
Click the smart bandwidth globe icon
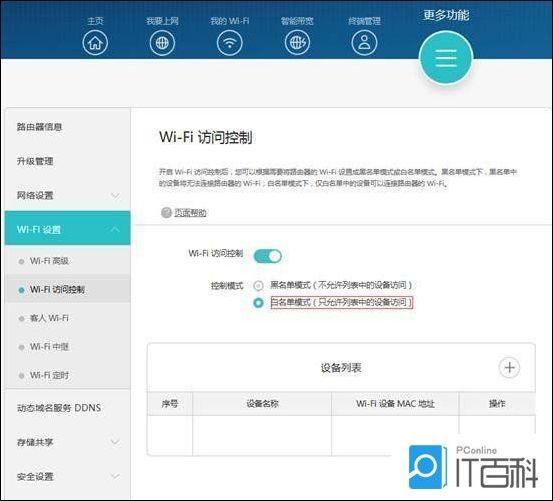tap(297, 43)
